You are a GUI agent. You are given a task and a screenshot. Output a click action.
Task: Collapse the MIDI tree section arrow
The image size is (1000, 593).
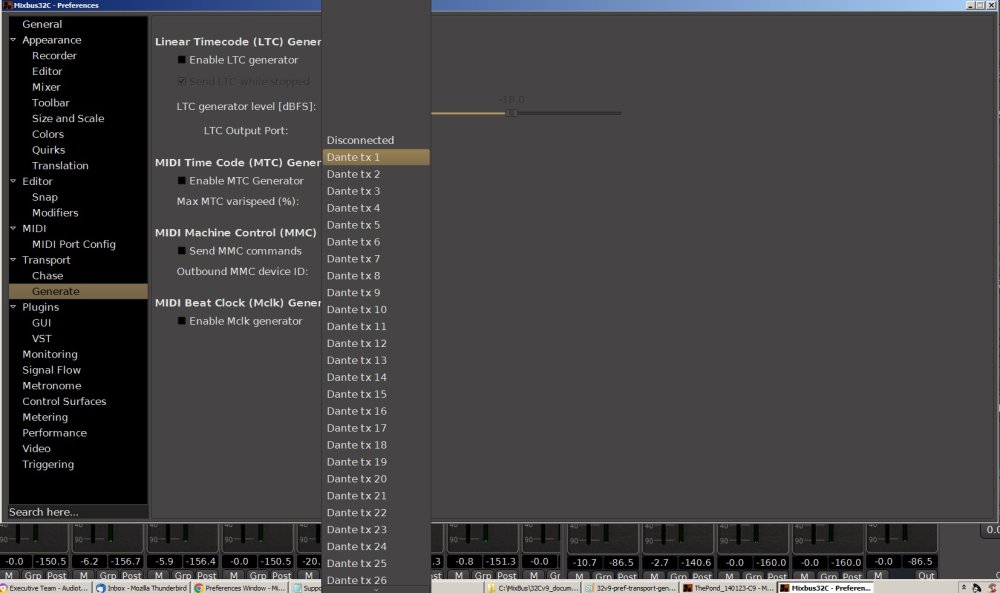pyautogui.click(x=13, y=228)
